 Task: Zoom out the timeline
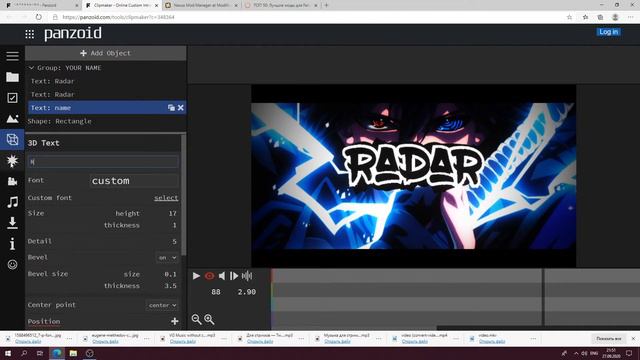click(196, 319)
